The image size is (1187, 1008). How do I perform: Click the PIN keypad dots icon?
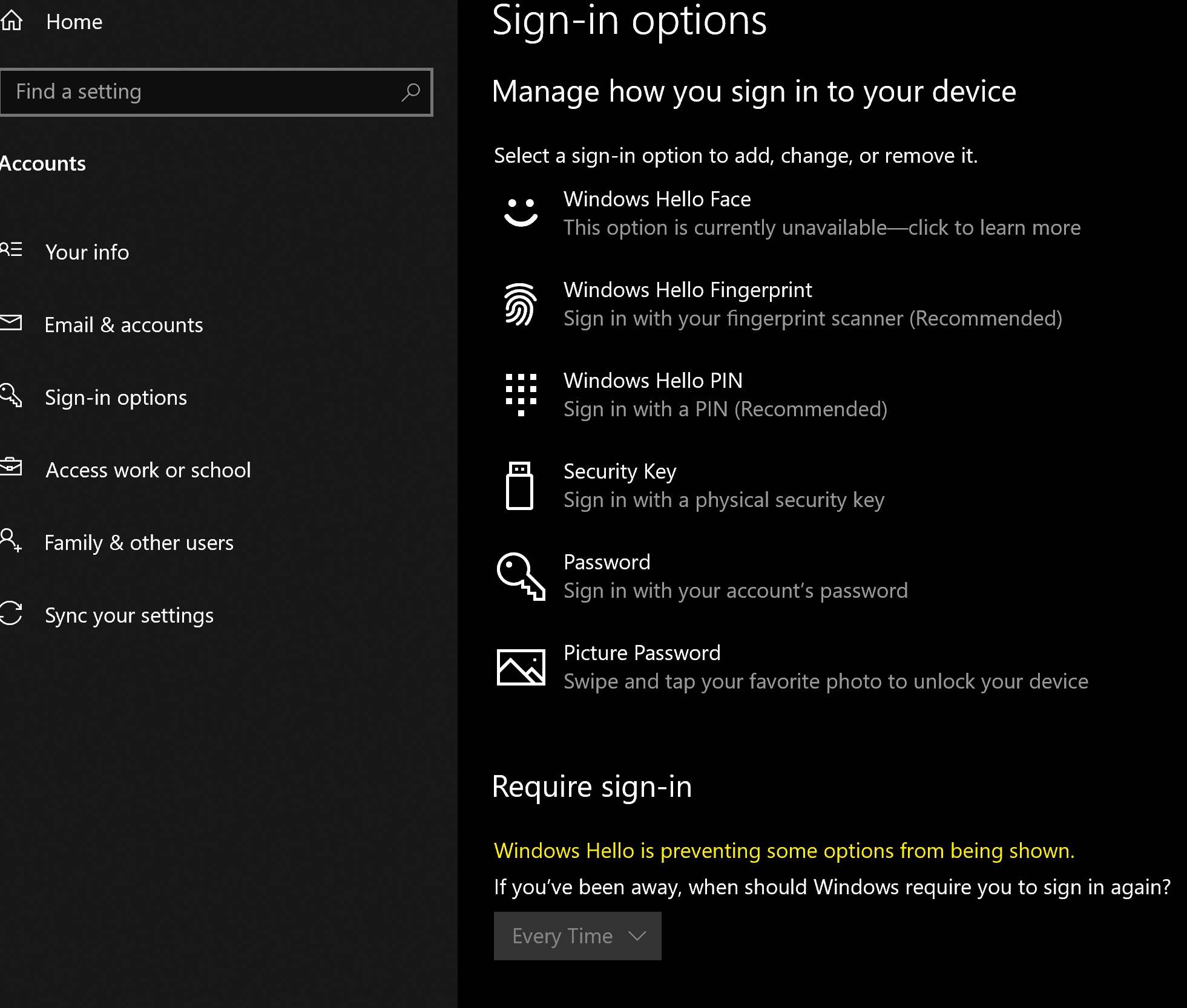point(521,394)
